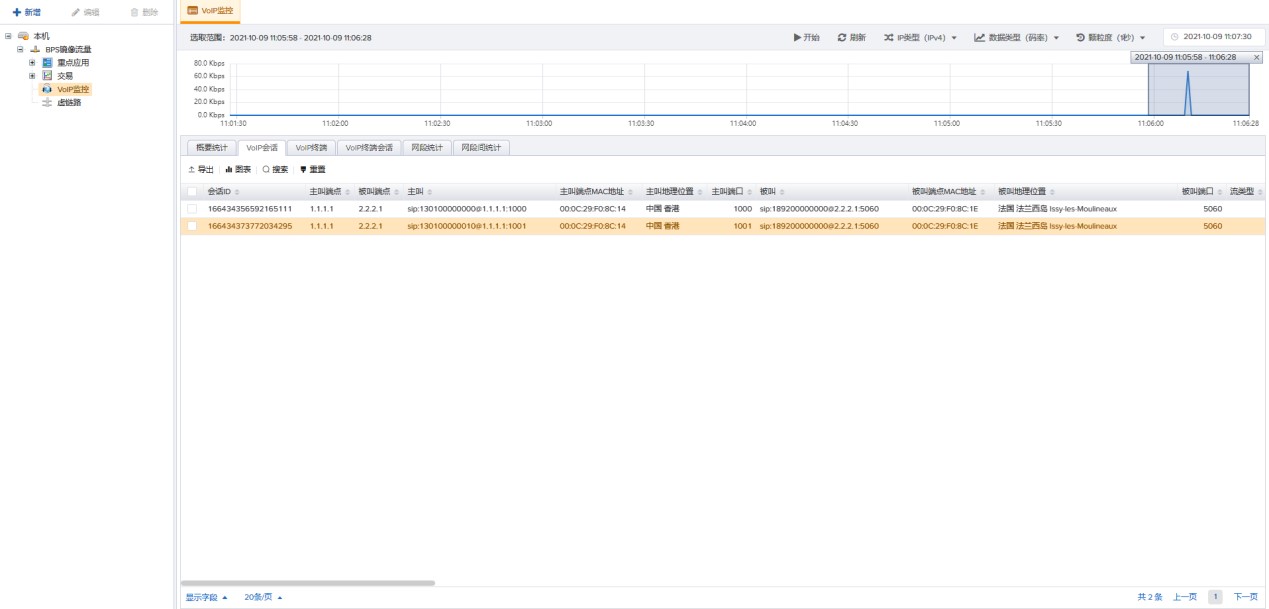
Task: Toggle the select-all checkbox in table header
Action: coord(192,191)
